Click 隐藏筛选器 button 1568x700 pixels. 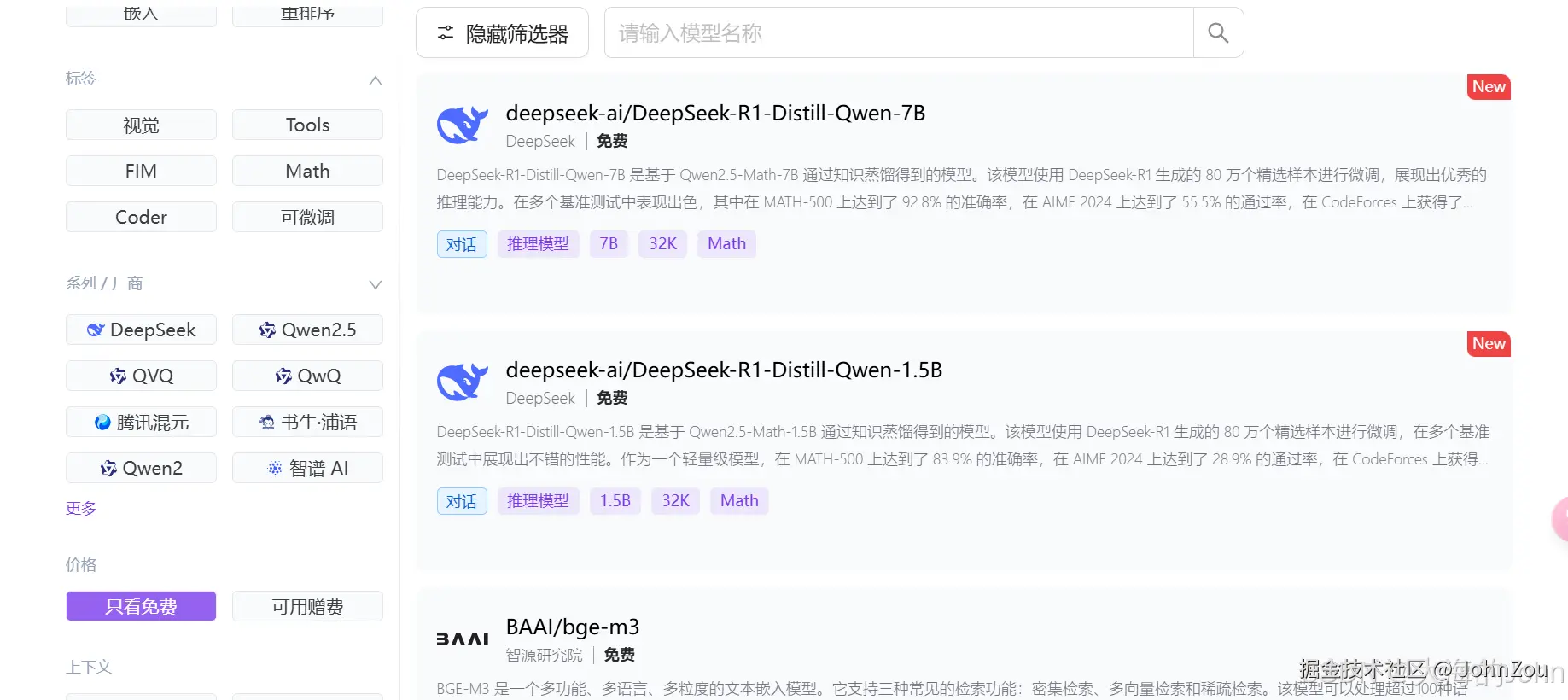pyautogui.click(x=502, y=33)
